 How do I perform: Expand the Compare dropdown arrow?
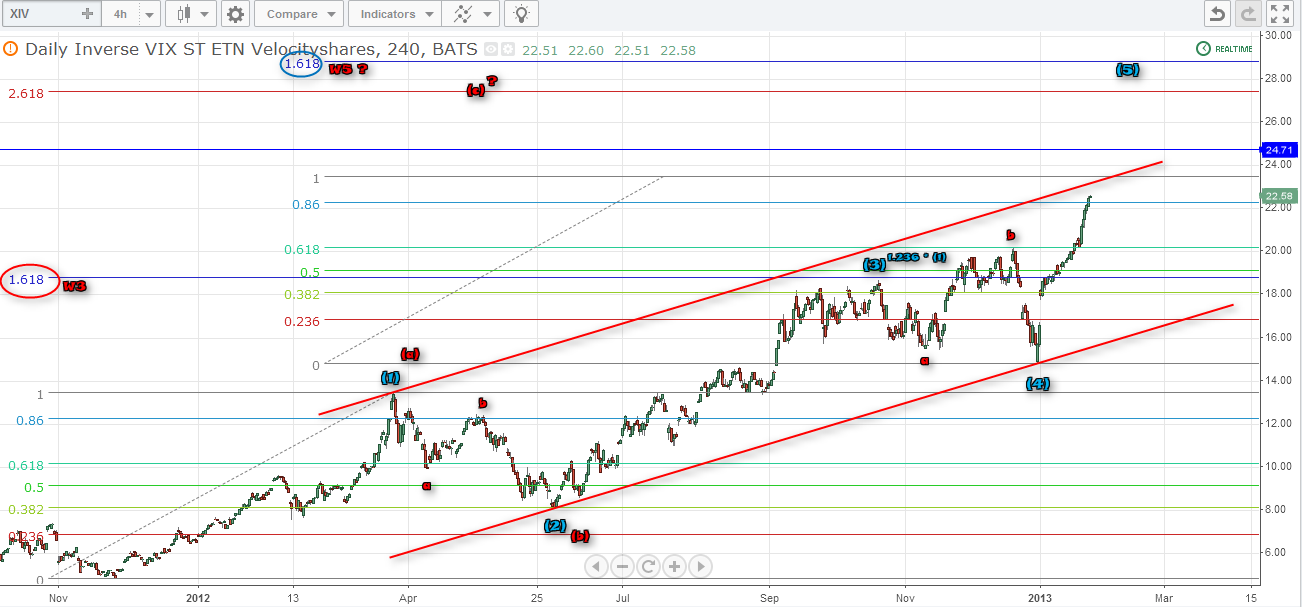[333, 14]
